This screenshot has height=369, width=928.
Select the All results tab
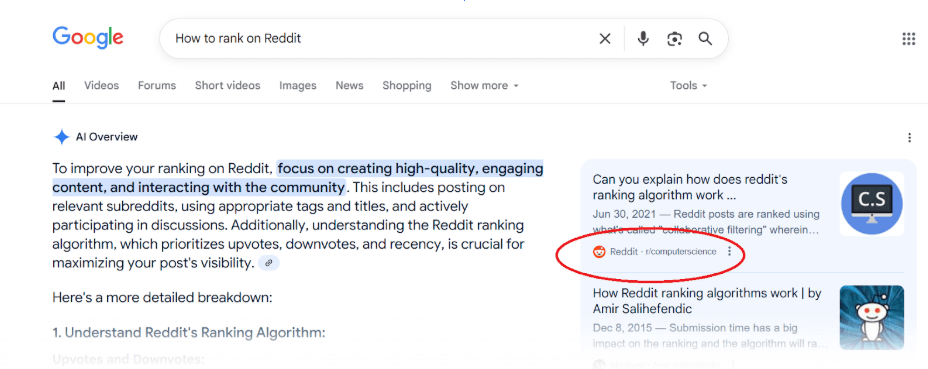(x=59, y=86)
